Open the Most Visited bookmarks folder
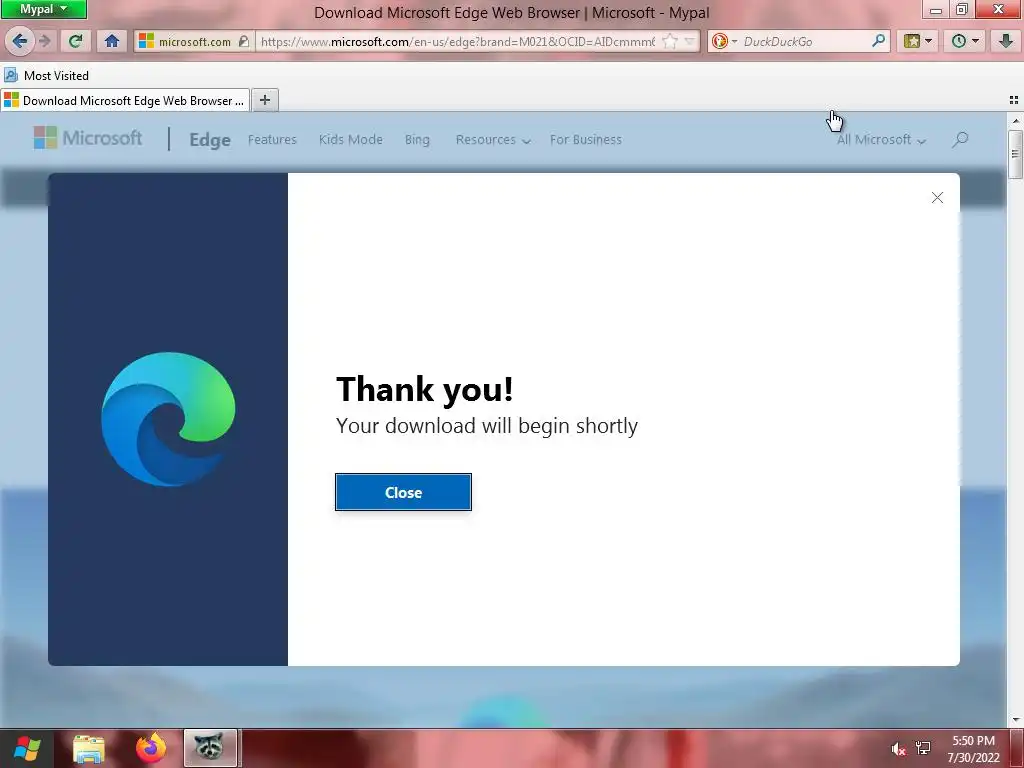The image size is (1024, 768). pyautogui.click(x=46, y=76)
